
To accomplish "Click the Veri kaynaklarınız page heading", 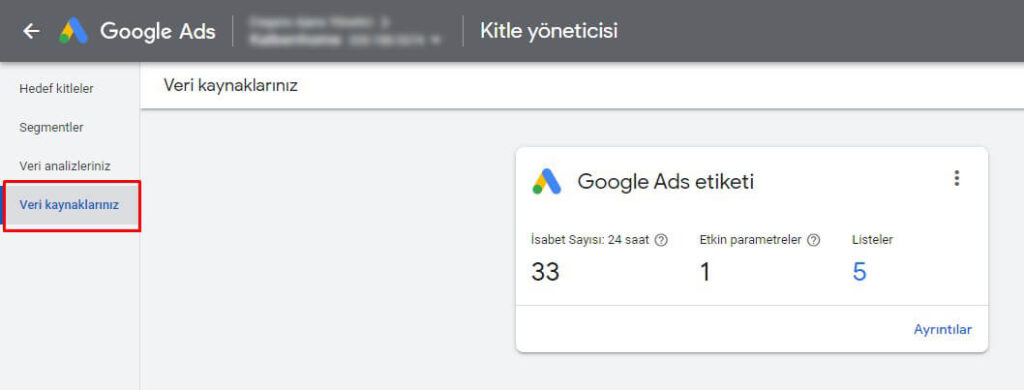I will (x=231, y=86).
